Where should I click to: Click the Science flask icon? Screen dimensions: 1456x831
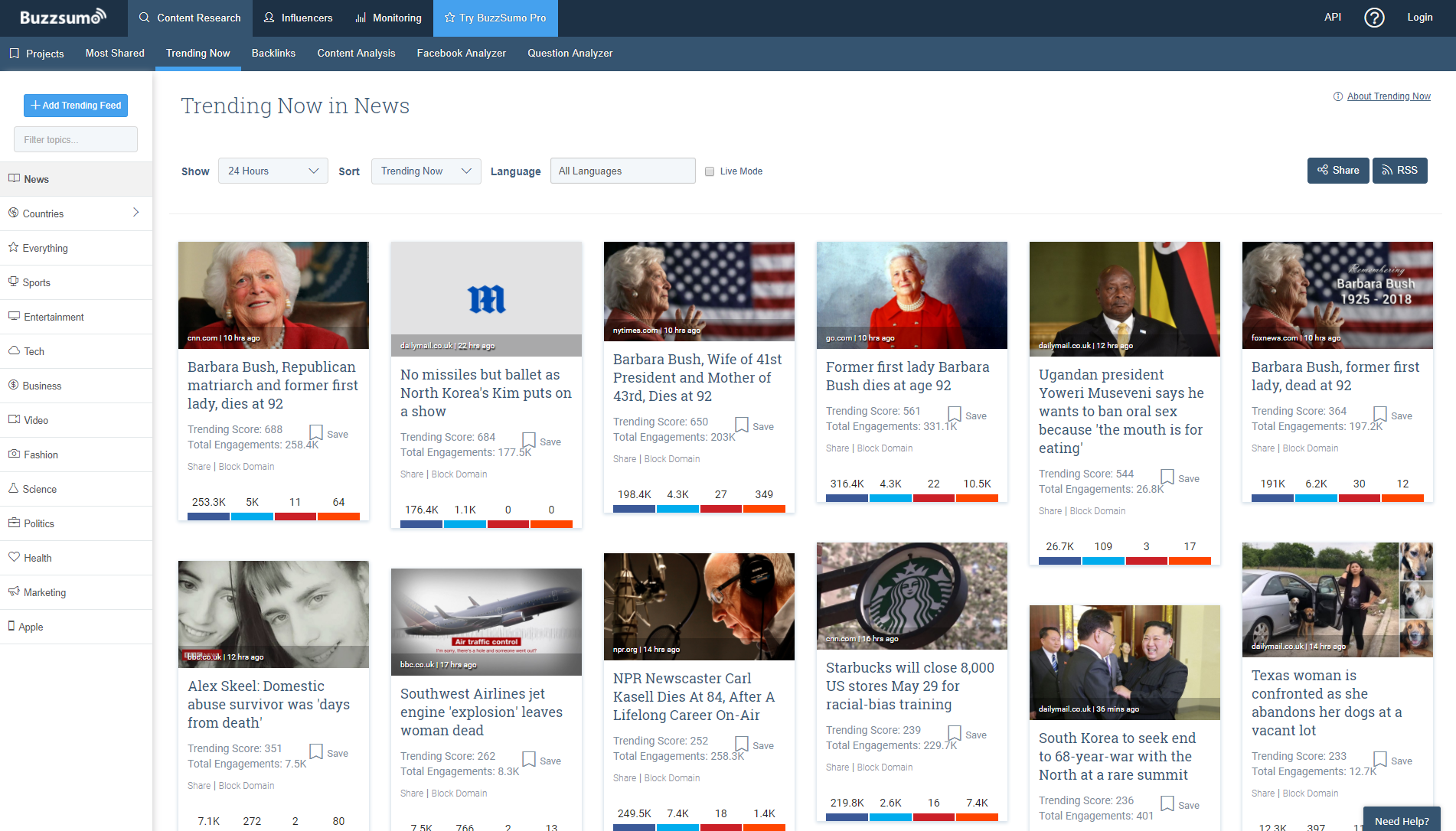(14, 488)
